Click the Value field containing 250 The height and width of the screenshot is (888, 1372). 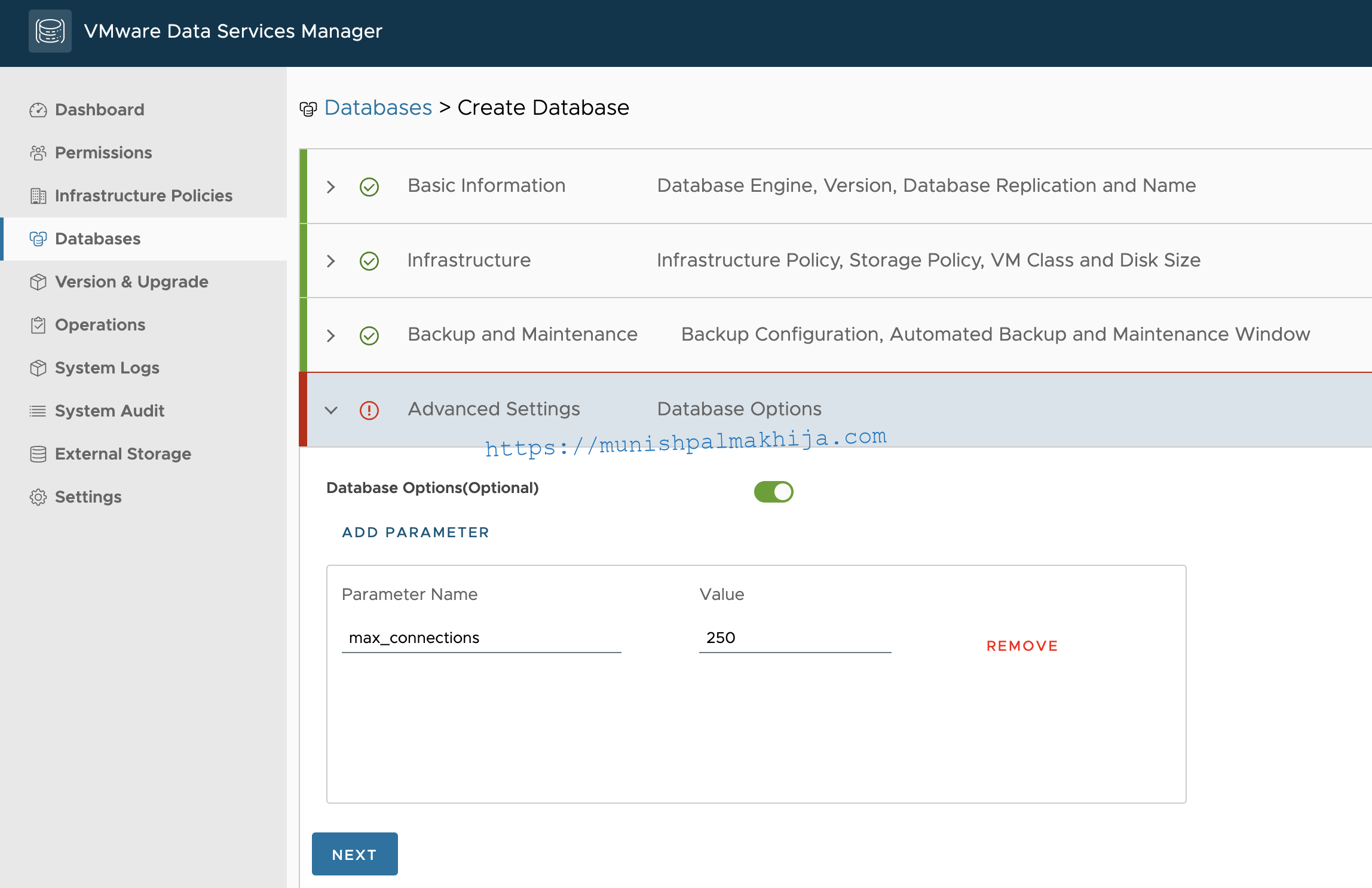pos(795,638)
